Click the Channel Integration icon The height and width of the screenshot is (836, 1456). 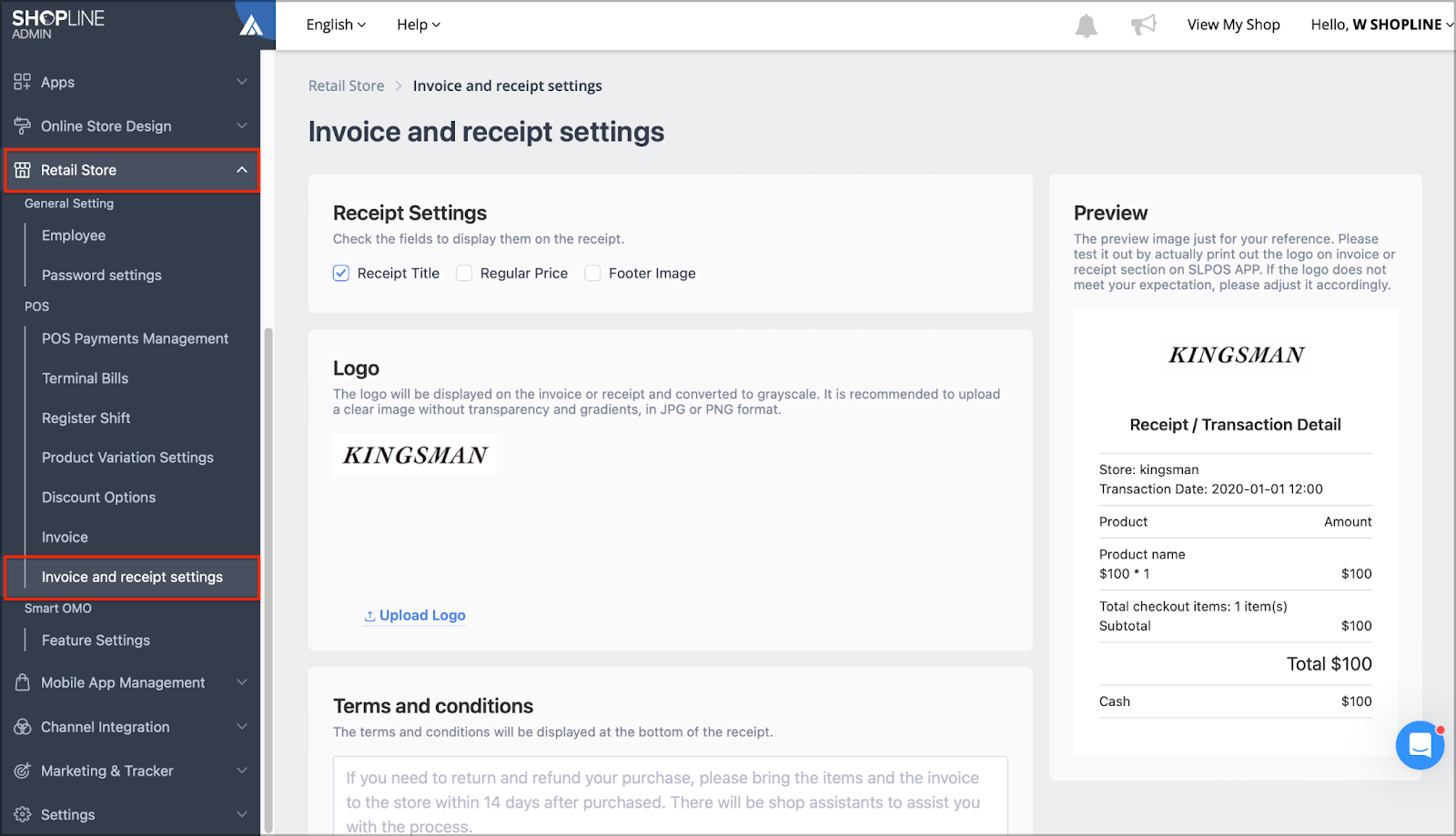pyautogui.click(x=22, y=727)
